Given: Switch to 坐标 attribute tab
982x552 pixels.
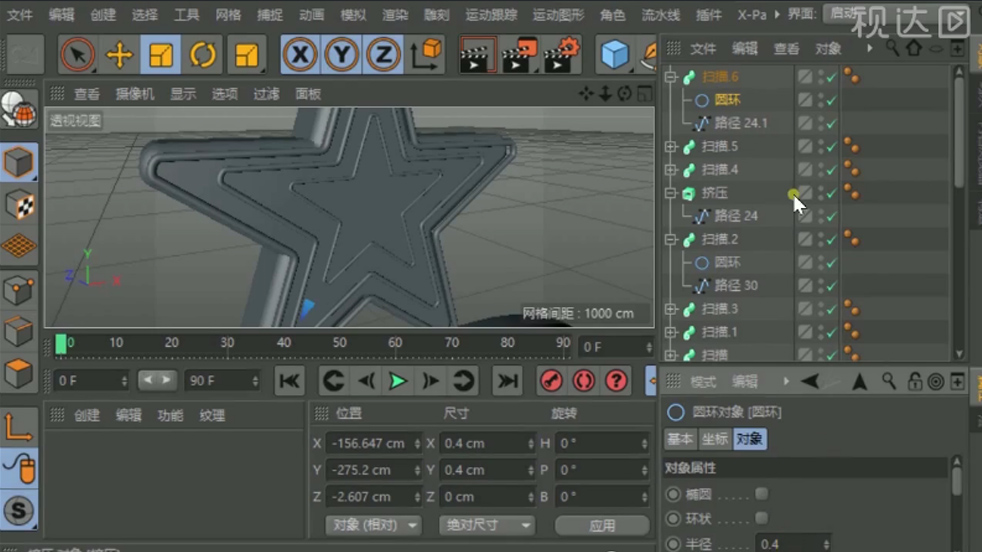Looking at the screenshot, I should [714, 439].
